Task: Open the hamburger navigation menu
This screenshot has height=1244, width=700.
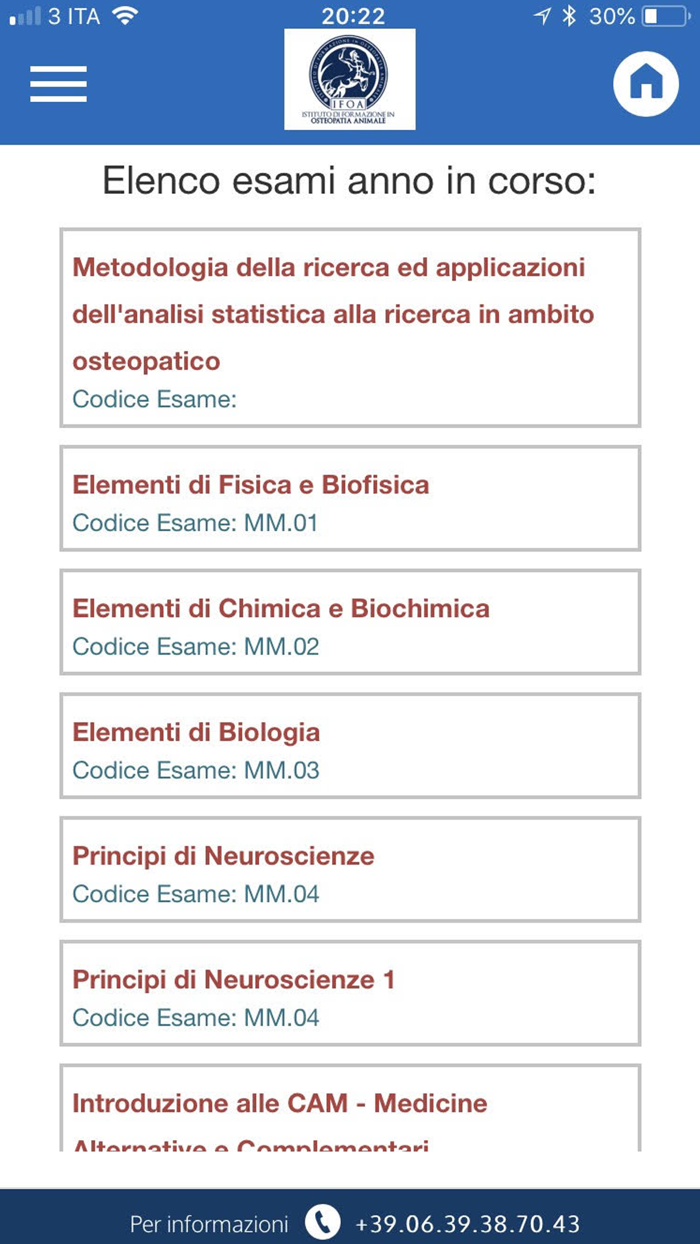Action: (x=58, y=85)
